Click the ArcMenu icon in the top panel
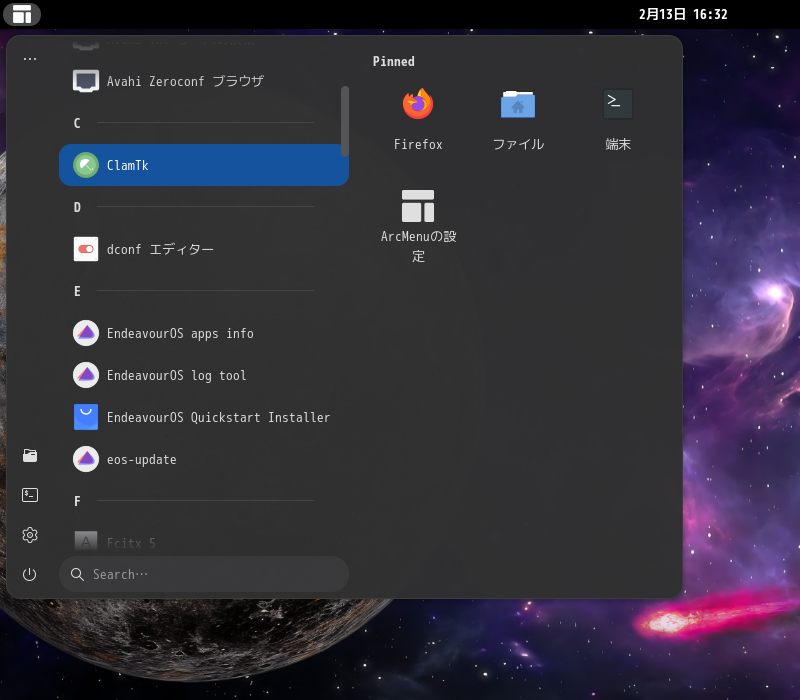Screen dimensions: 800x700 pos(22,14)
